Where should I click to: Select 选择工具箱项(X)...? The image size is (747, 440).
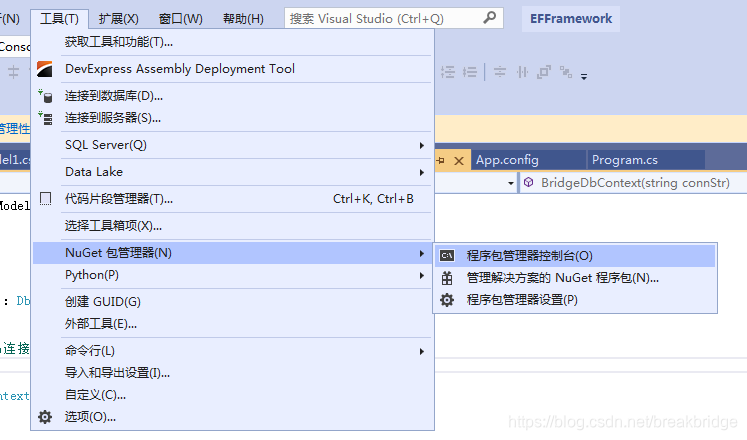pyautogui.click(x=233, y=226)
